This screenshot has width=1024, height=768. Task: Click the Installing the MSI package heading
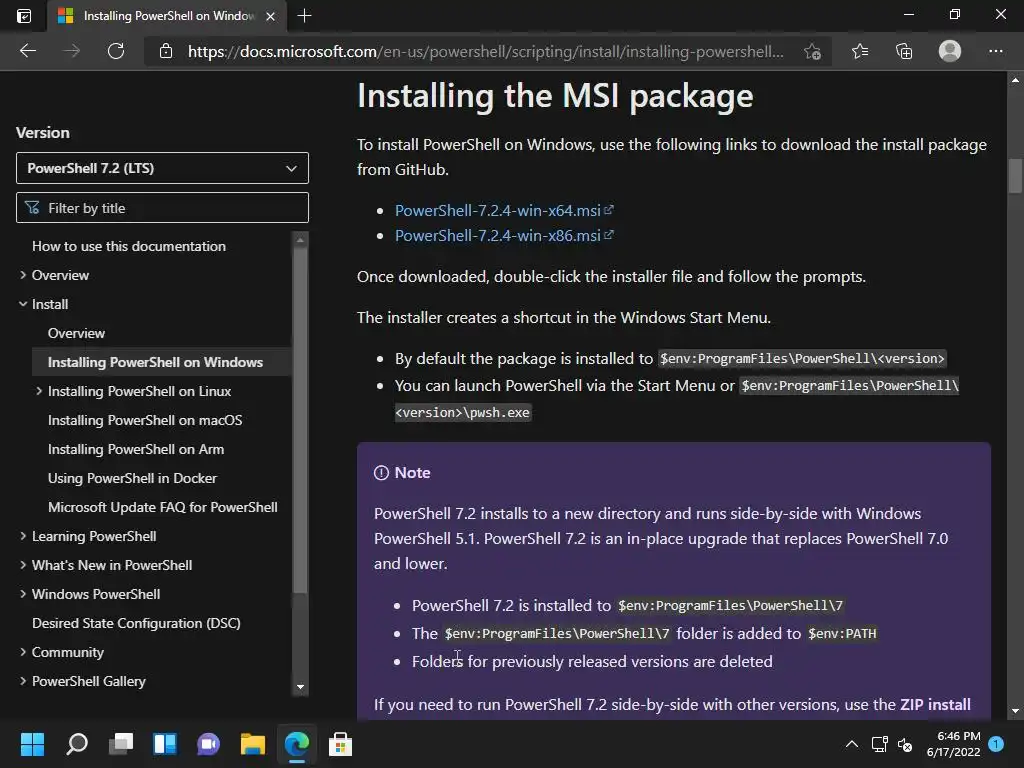coord(555,96)
